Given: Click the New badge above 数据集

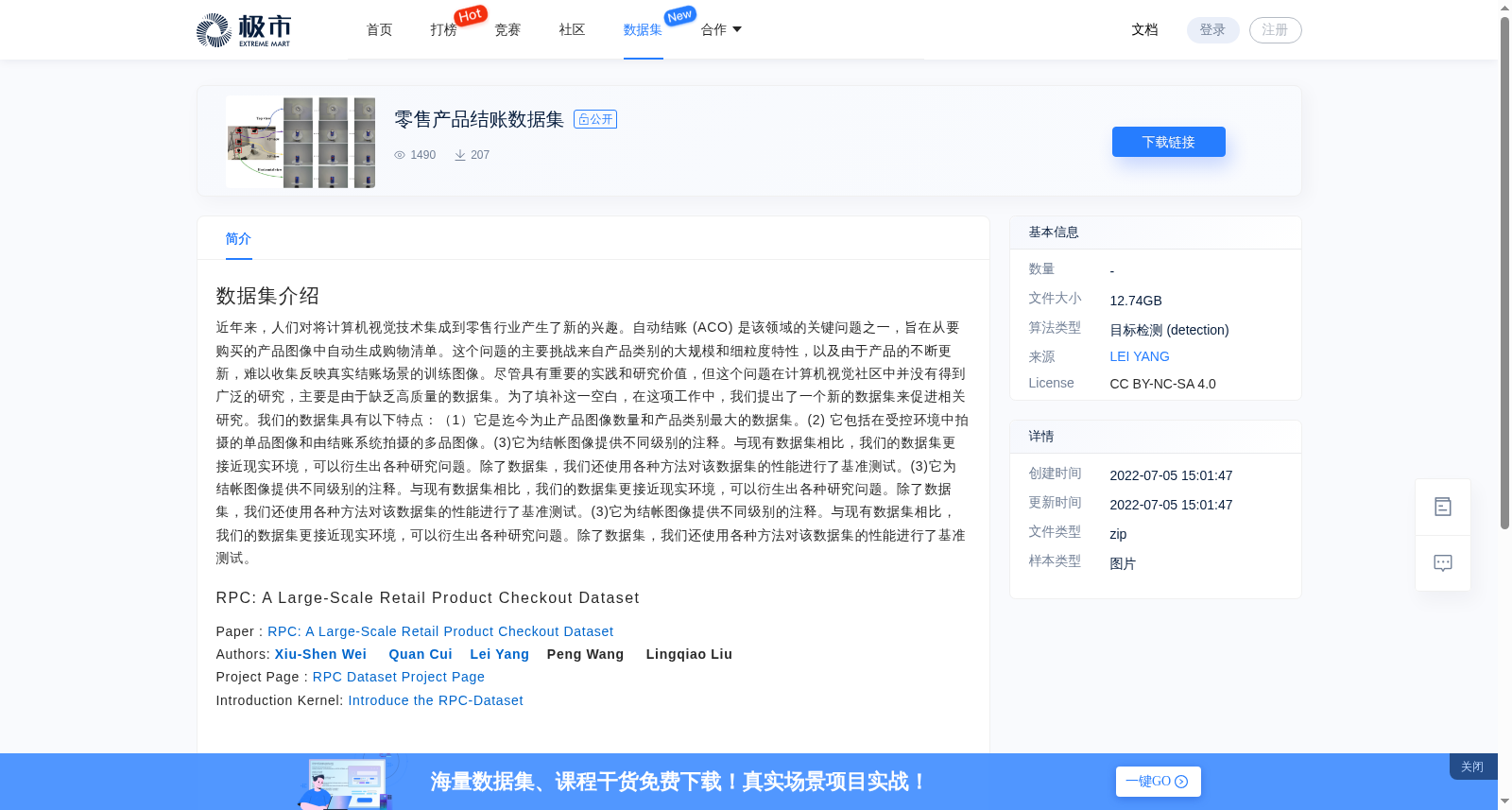Looking at the screenshot, I should pyautogui.click(x=679, y=15).
